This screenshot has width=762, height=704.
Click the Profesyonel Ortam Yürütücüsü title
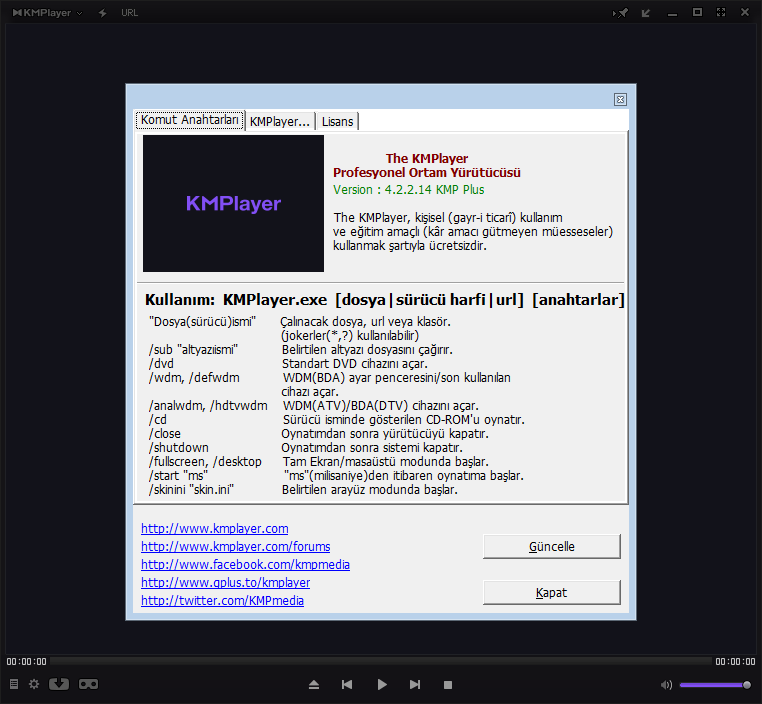[427, 172]
